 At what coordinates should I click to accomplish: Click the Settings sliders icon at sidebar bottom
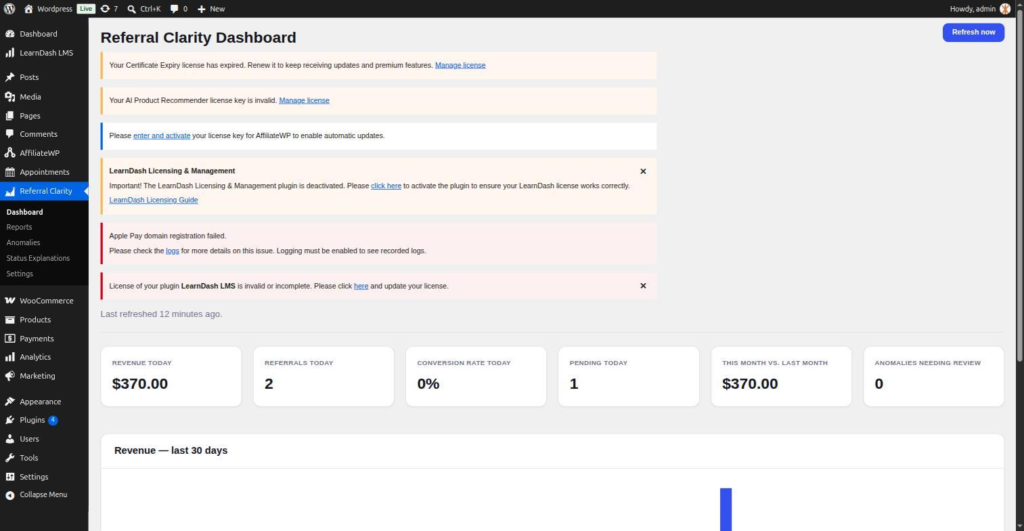(x=10, y=477)
